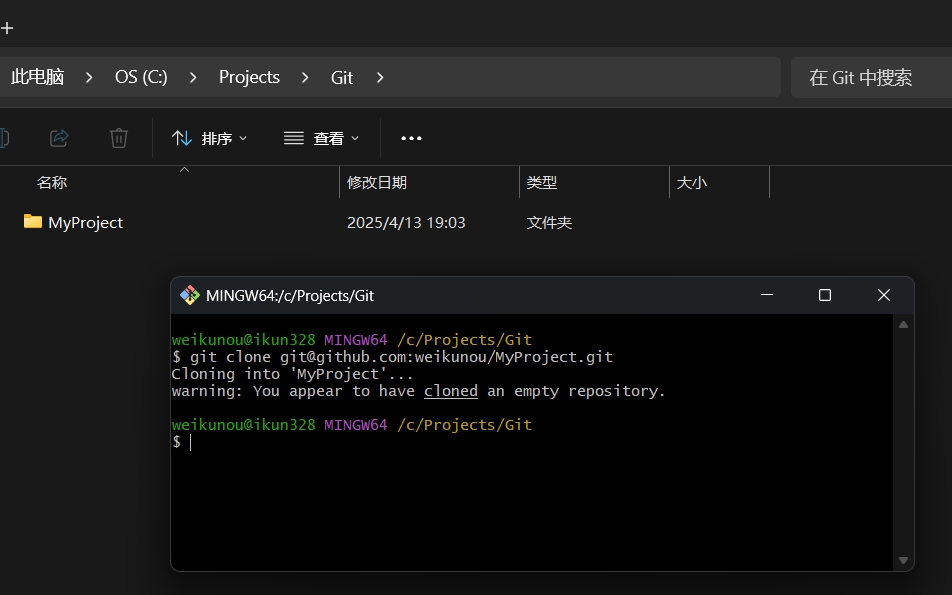Click the empty repository warning line

(x=419, y=391)
